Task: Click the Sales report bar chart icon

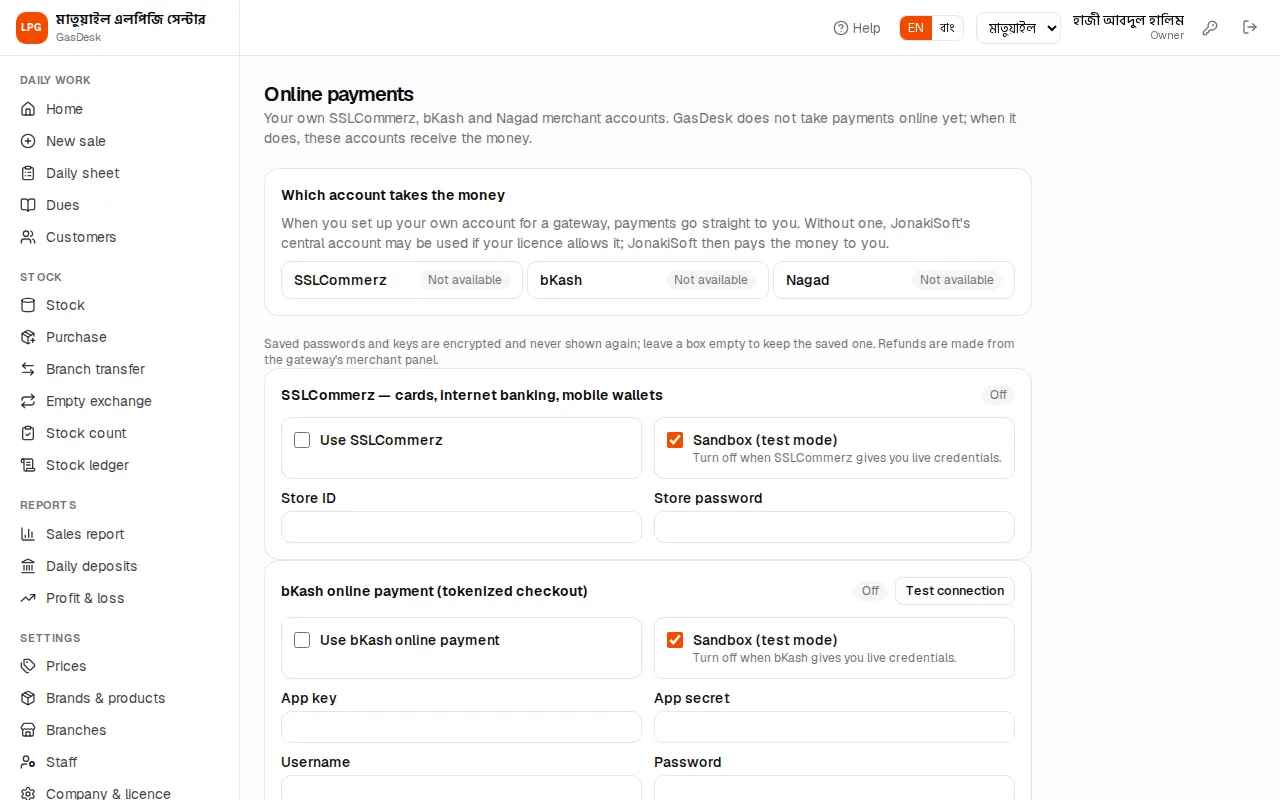Action: (28, 534)
